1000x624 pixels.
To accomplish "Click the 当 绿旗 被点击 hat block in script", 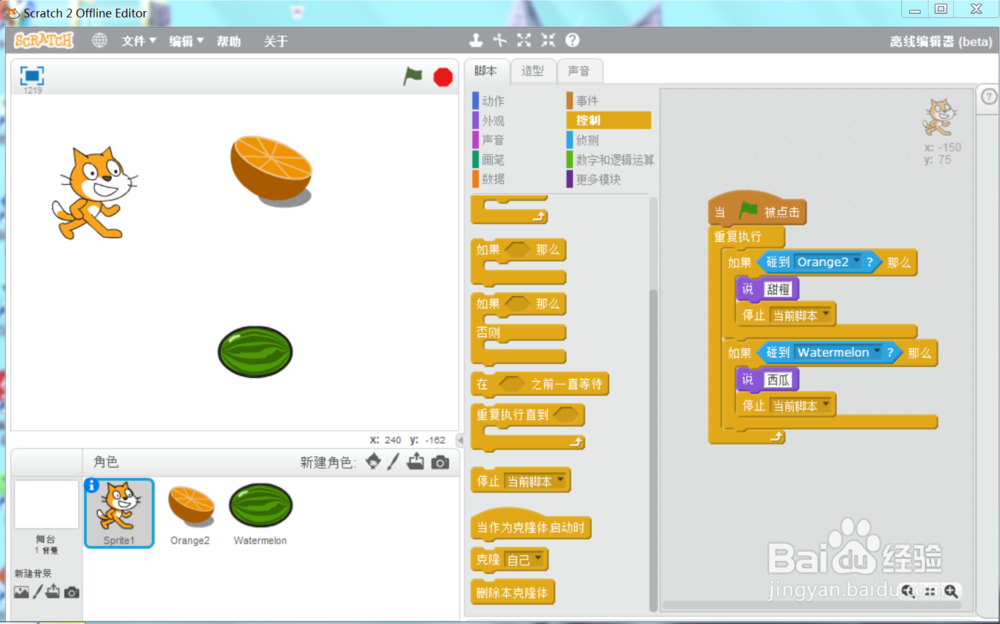I will click(757, 209).
